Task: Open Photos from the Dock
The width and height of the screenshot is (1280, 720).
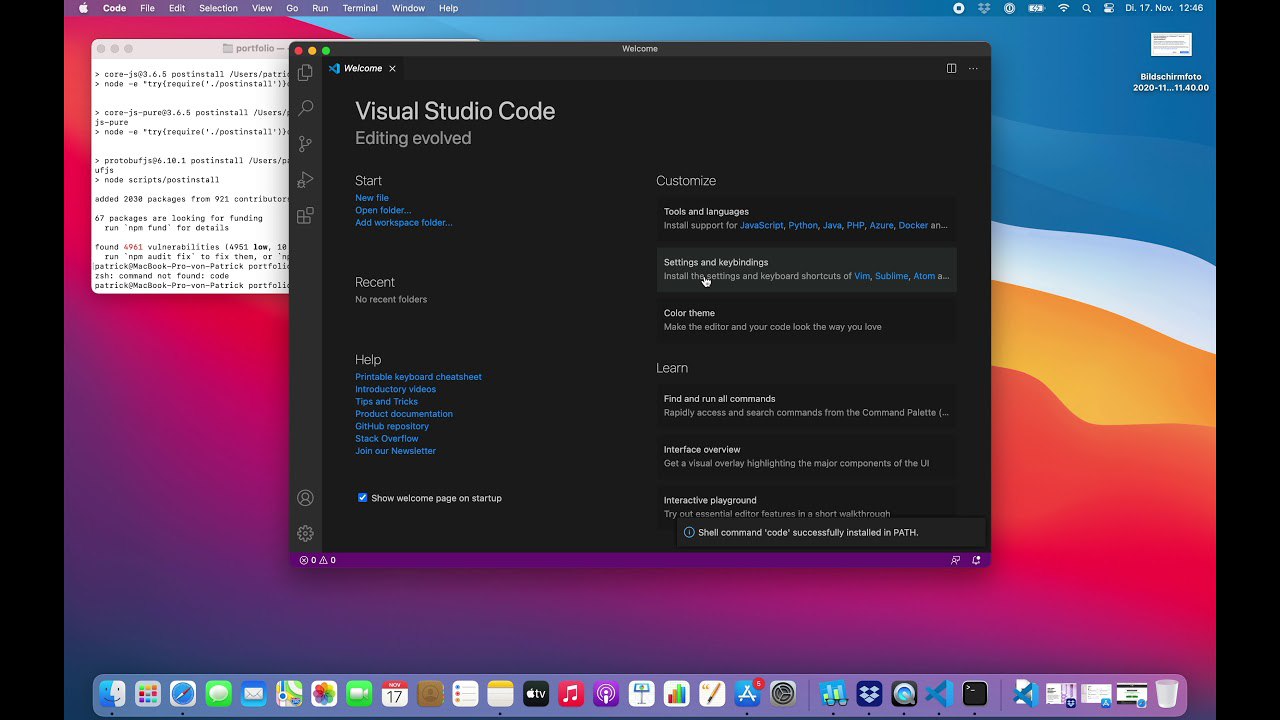Action: click(324, 693)
